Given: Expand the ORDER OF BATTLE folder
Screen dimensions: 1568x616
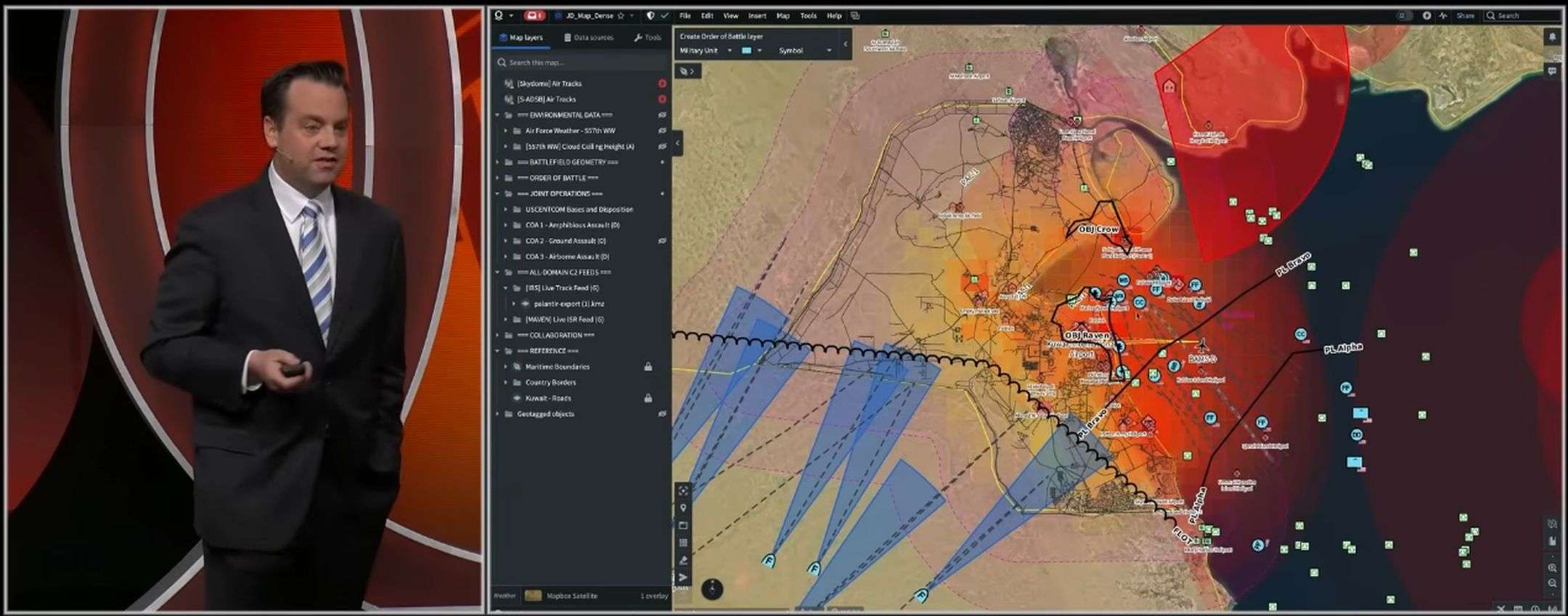Looking at the screenshot, I should pos(498,178).
